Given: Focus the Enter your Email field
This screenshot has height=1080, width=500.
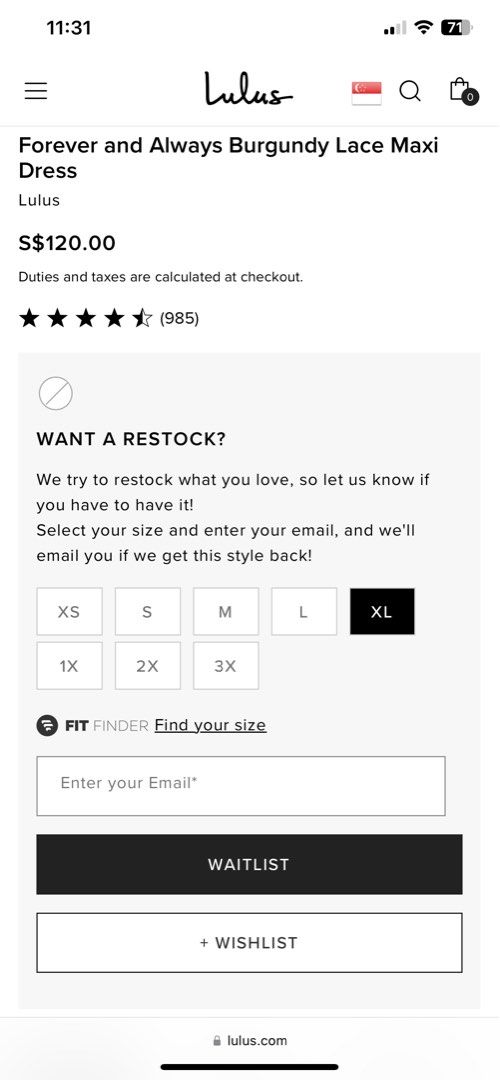Looking at the screenshot, I should pos(241,786).
